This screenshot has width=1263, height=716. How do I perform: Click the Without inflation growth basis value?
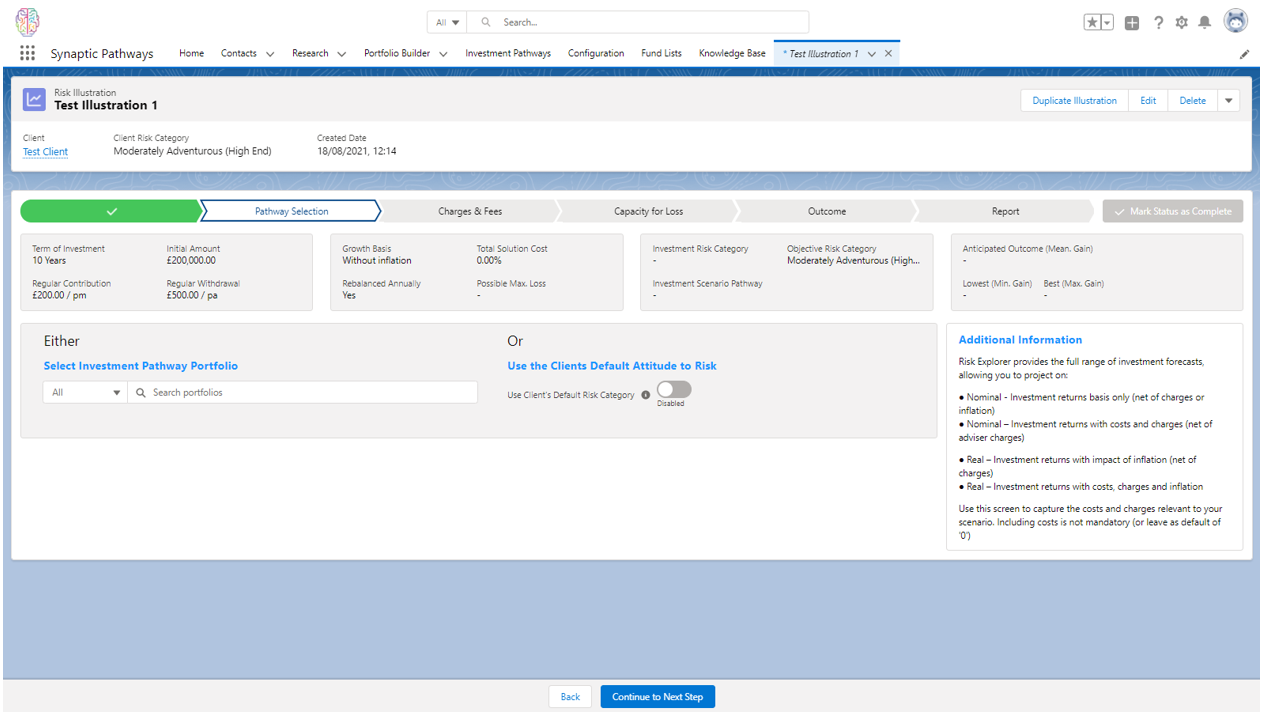coord(376,260)
